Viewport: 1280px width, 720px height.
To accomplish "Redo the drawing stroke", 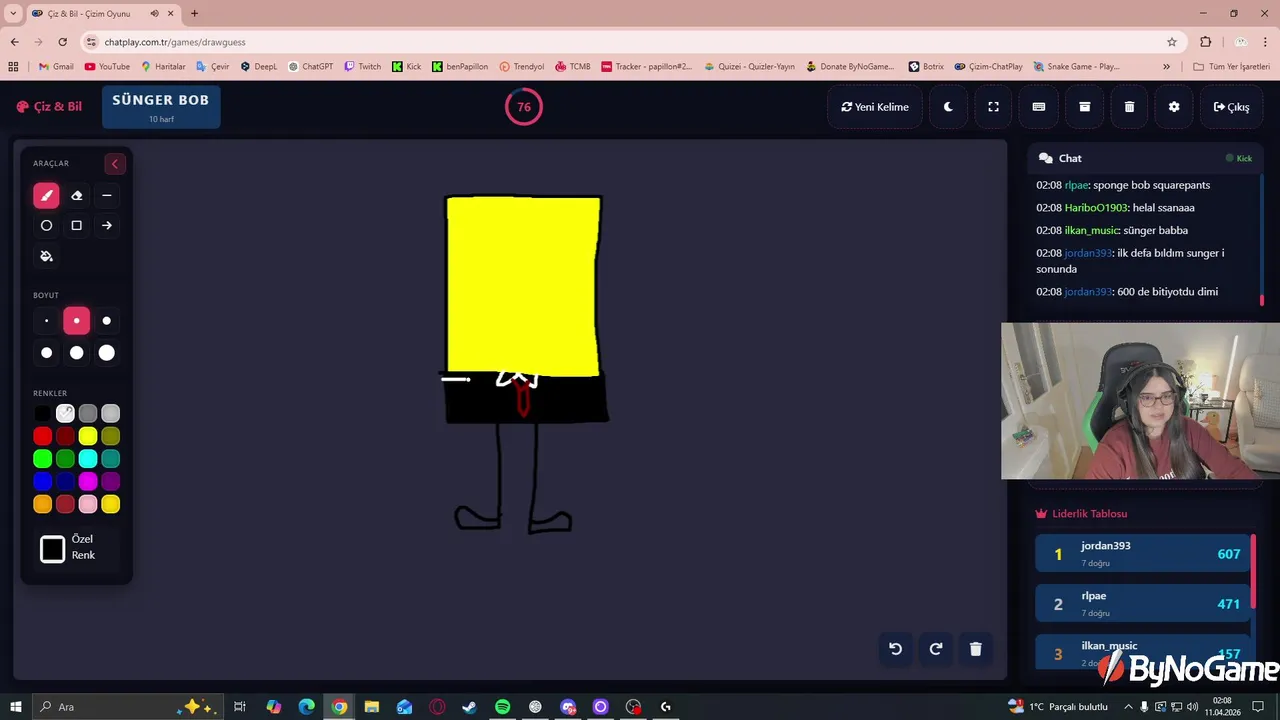I will click(x=936, y=649).
